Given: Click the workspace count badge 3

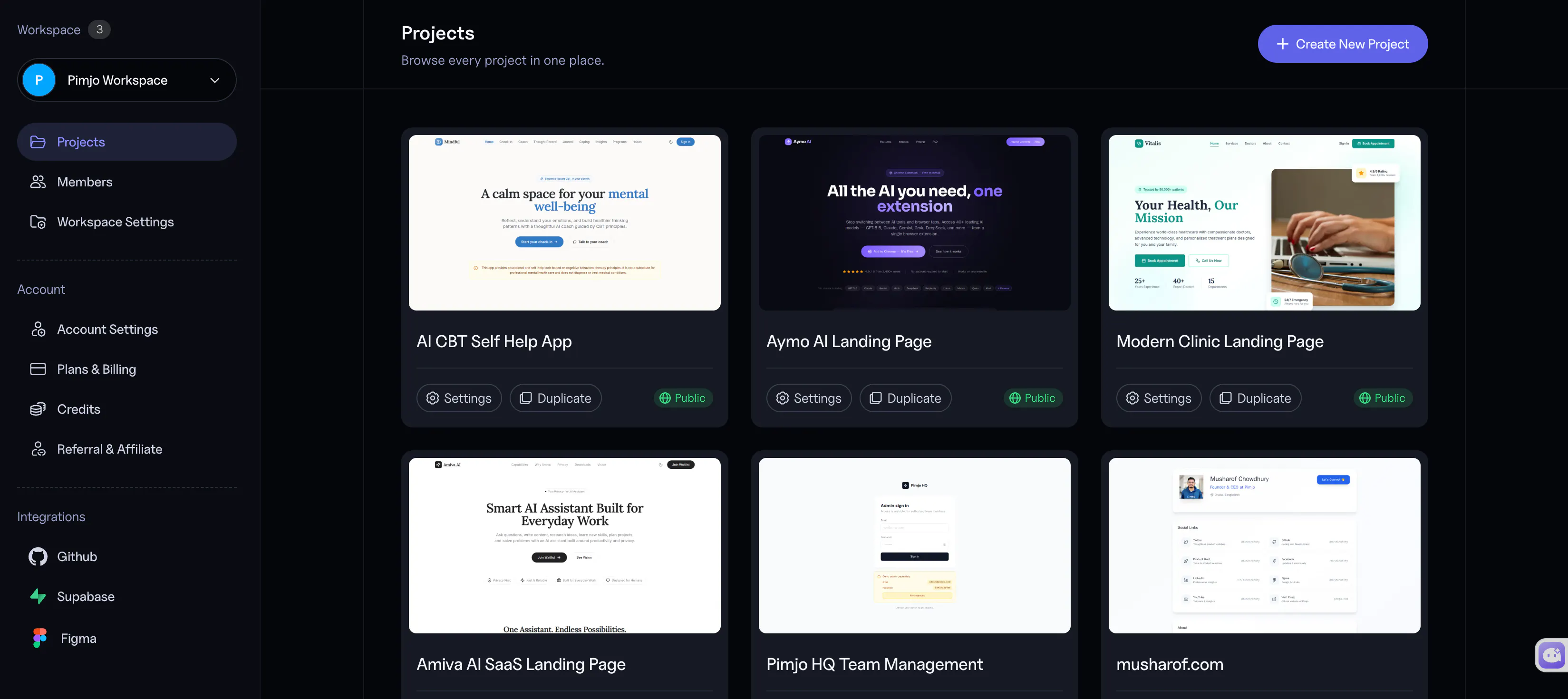Looking at the screenshot, I should pyautogui.click(x=99, y=29).
